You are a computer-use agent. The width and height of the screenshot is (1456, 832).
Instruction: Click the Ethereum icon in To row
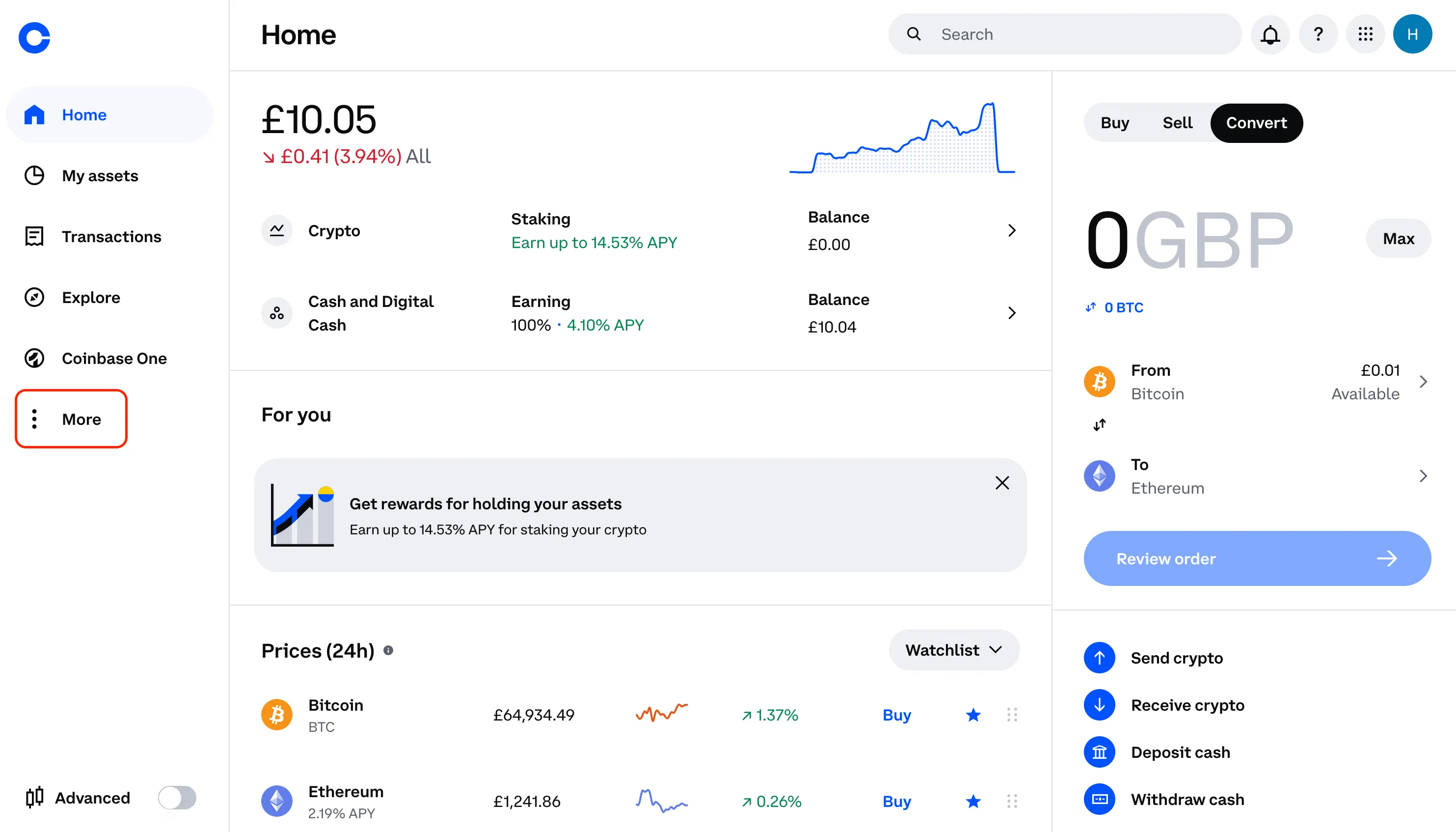[1099, 476]
